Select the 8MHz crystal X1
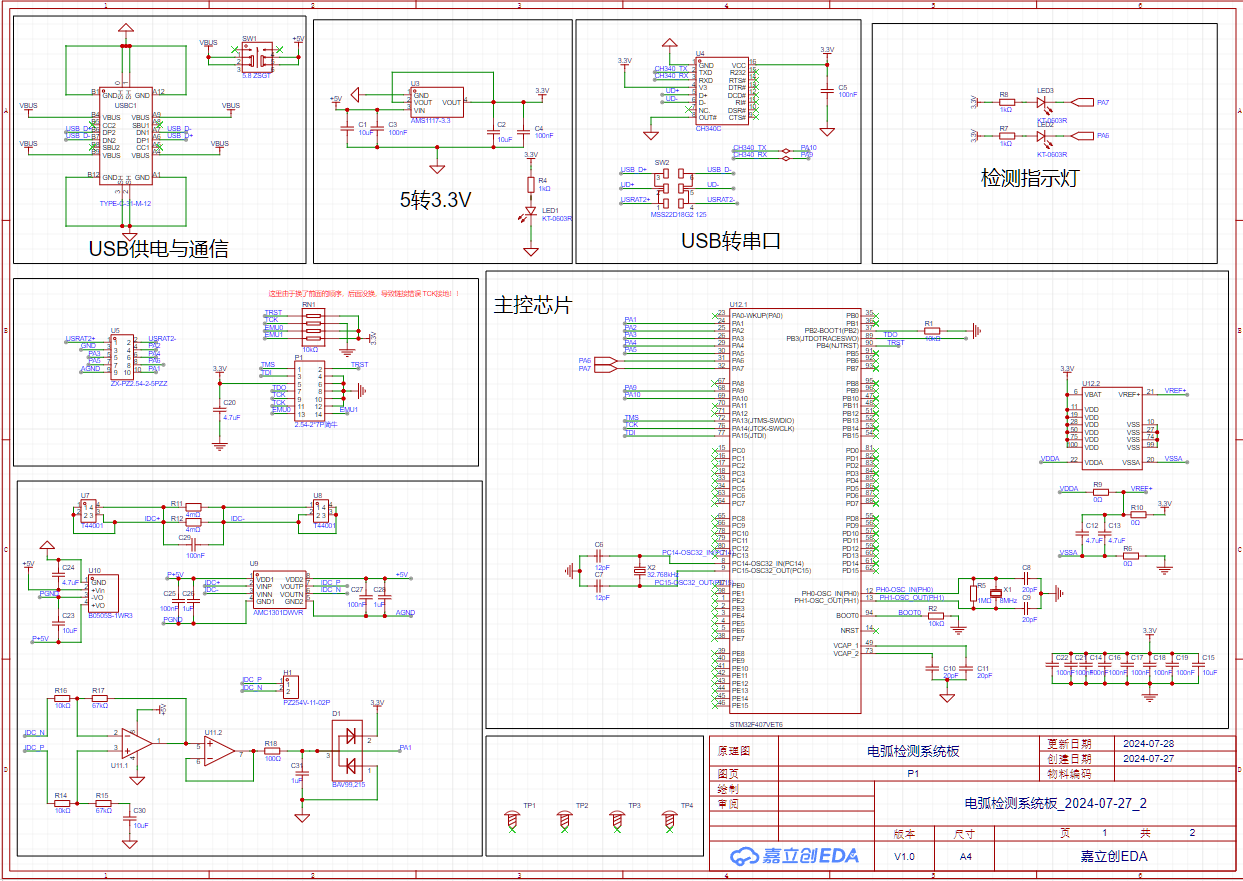Screen dimensions: 1243x881 [x=994, y=594]
